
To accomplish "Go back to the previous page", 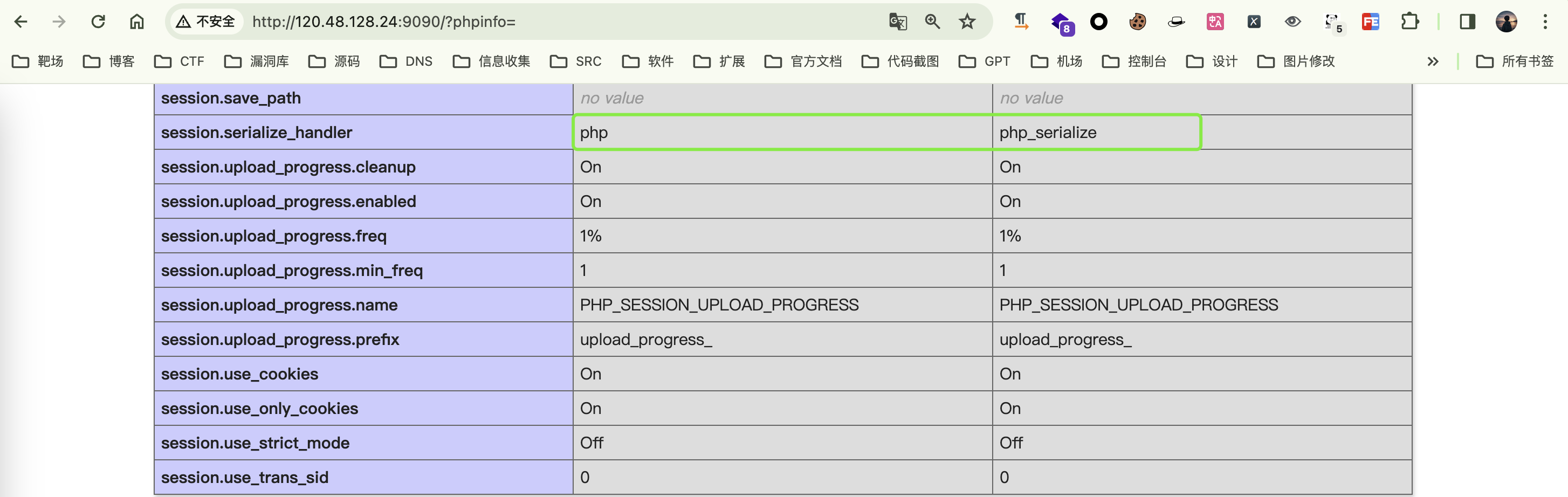I will (x=20, y=22).
